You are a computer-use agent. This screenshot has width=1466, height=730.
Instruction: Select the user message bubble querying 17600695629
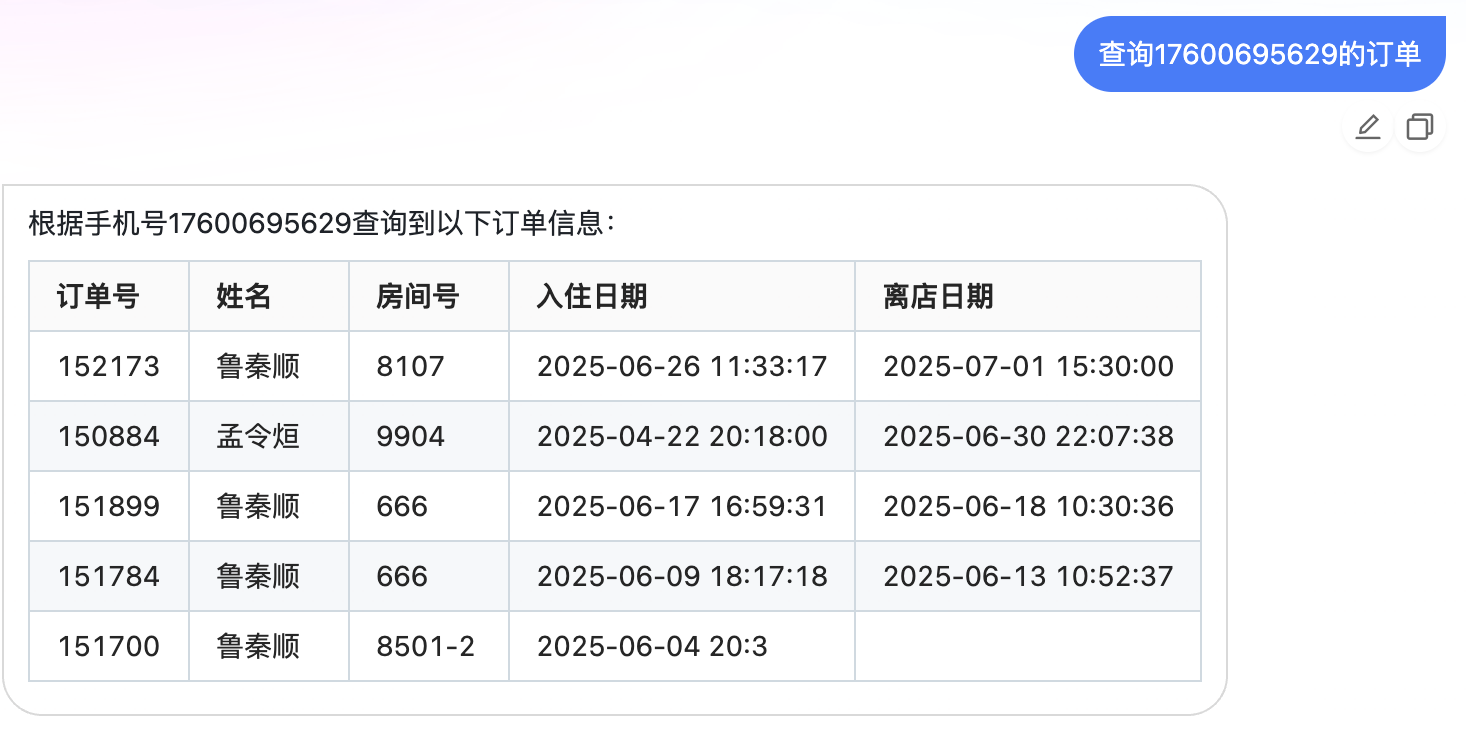coord(1259,54)
